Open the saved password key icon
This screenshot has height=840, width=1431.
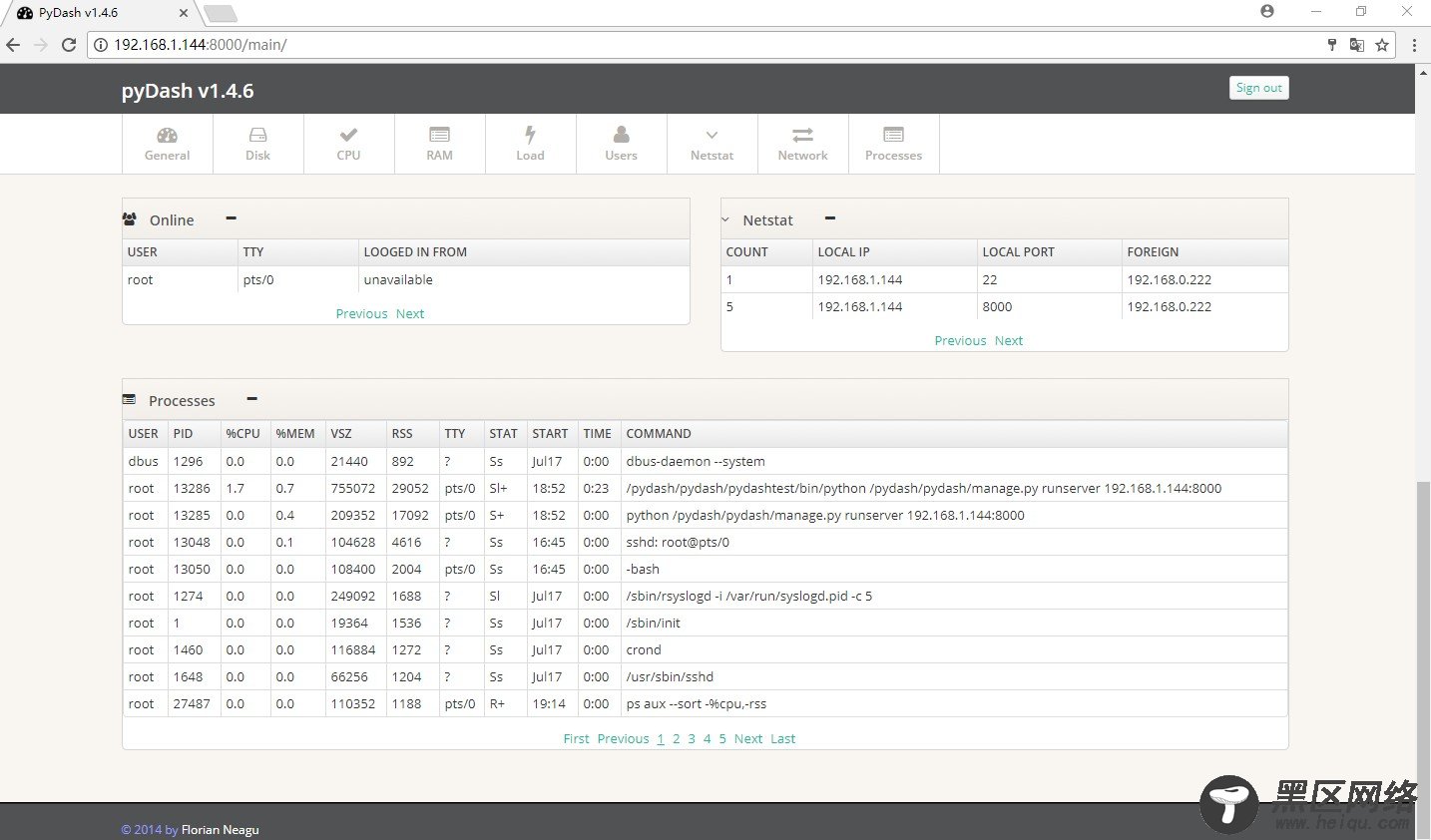pyautogui.click(x=1332, y=45)
